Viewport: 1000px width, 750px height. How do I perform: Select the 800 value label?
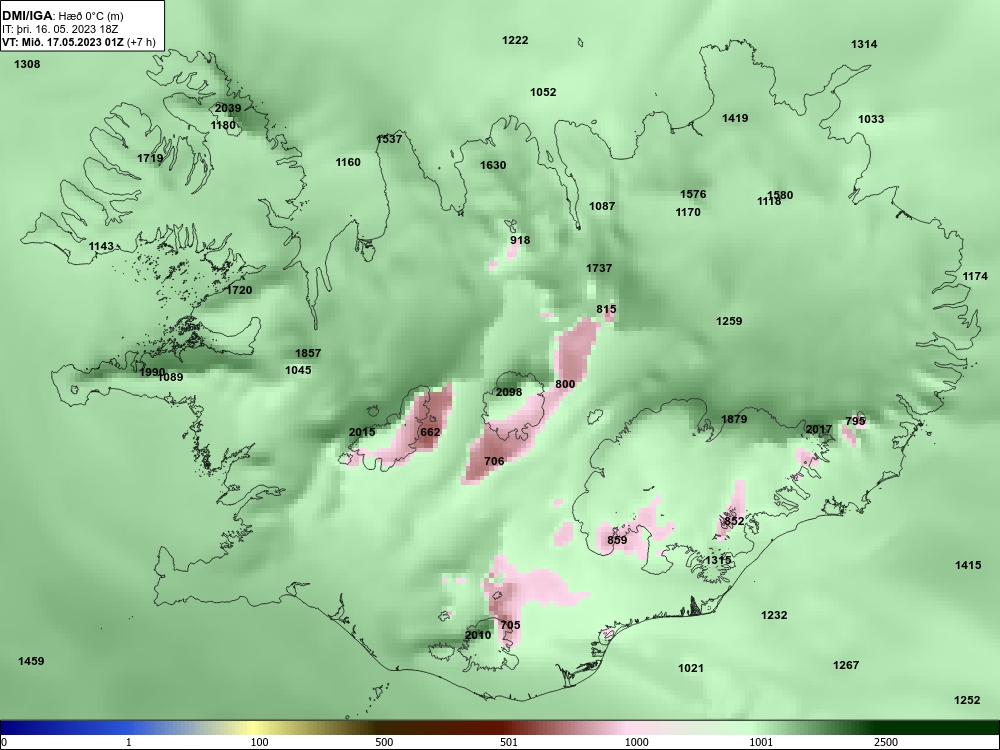pyautogui.click(x=564, y=385)
